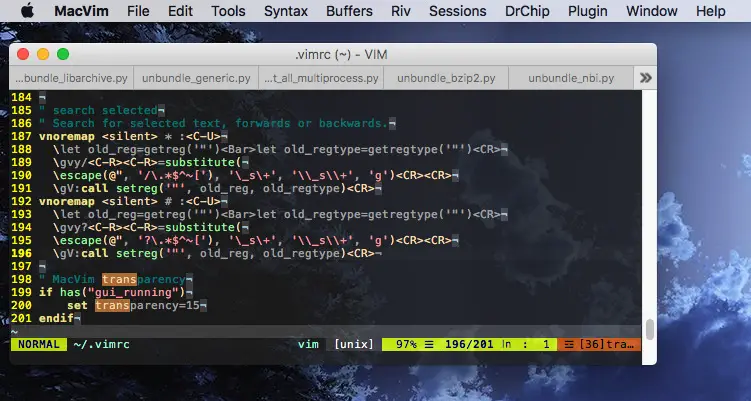The height and width of the screenshot is (401, 751).
Task: Open the Riv menu
Action: pos(400,11)
